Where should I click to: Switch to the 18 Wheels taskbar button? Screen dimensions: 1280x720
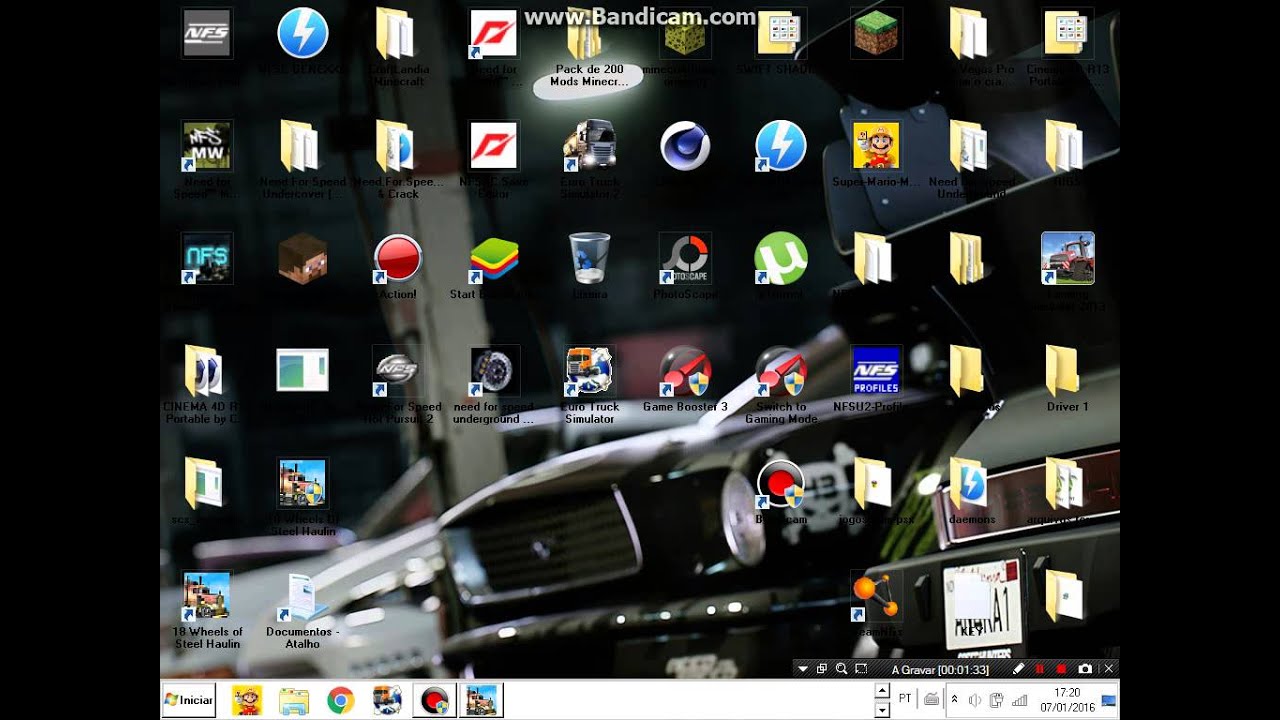[x=481, y=700]
